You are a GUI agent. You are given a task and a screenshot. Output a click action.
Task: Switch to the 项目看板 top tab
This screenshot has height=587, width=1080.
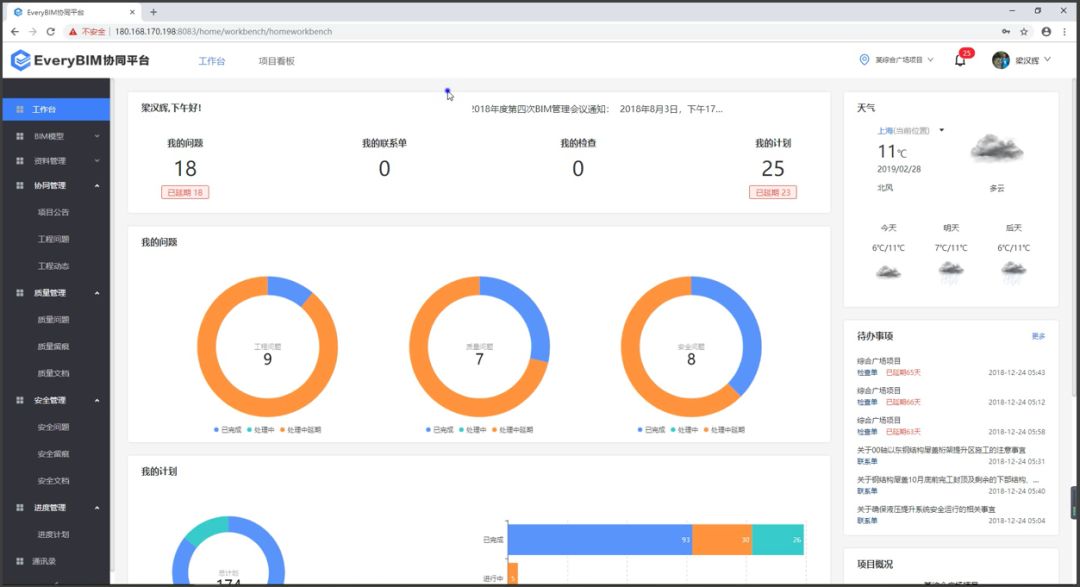tap(276, 61)
